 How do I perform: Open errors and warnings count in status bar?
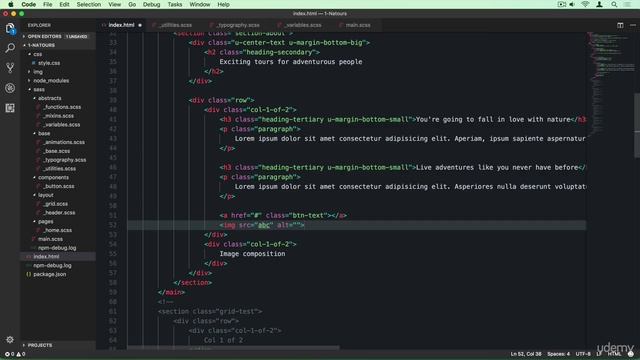[x=15, y=354]
